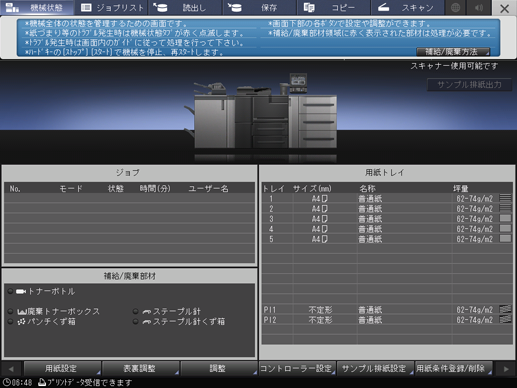Viewport: 517px width, 388px height.
Task: Click PI1 paper level indicator
Action: tap(505, 309)
